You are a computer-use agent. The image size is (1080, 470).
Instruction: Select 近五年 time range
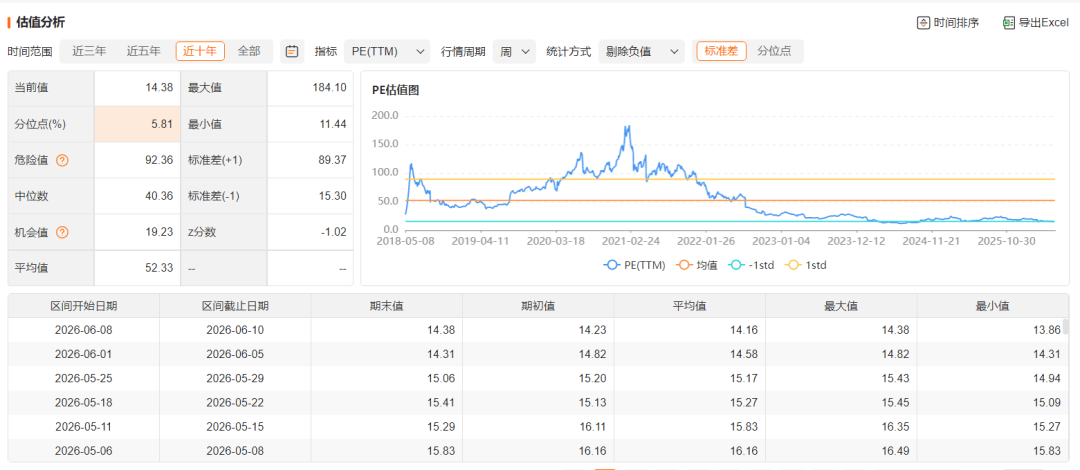(x=143, y=51)
